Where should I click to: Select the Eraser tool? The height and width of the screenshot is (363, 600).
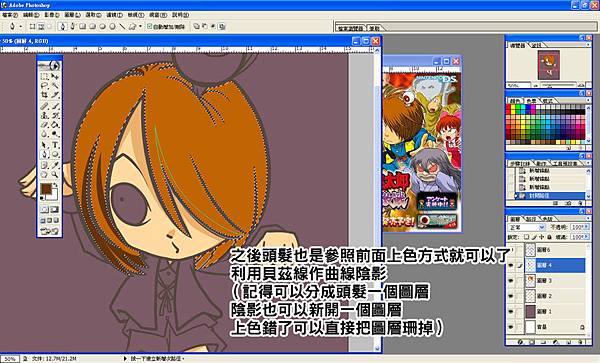[x=44, y=125]
